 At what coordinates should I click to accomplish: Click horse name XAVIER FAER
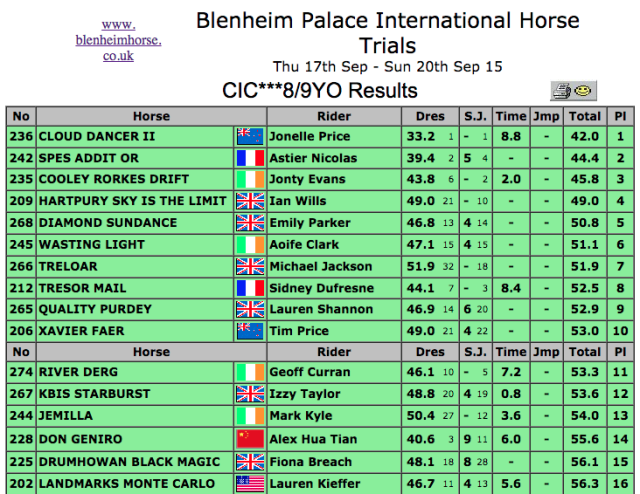[x=81, y=331]
